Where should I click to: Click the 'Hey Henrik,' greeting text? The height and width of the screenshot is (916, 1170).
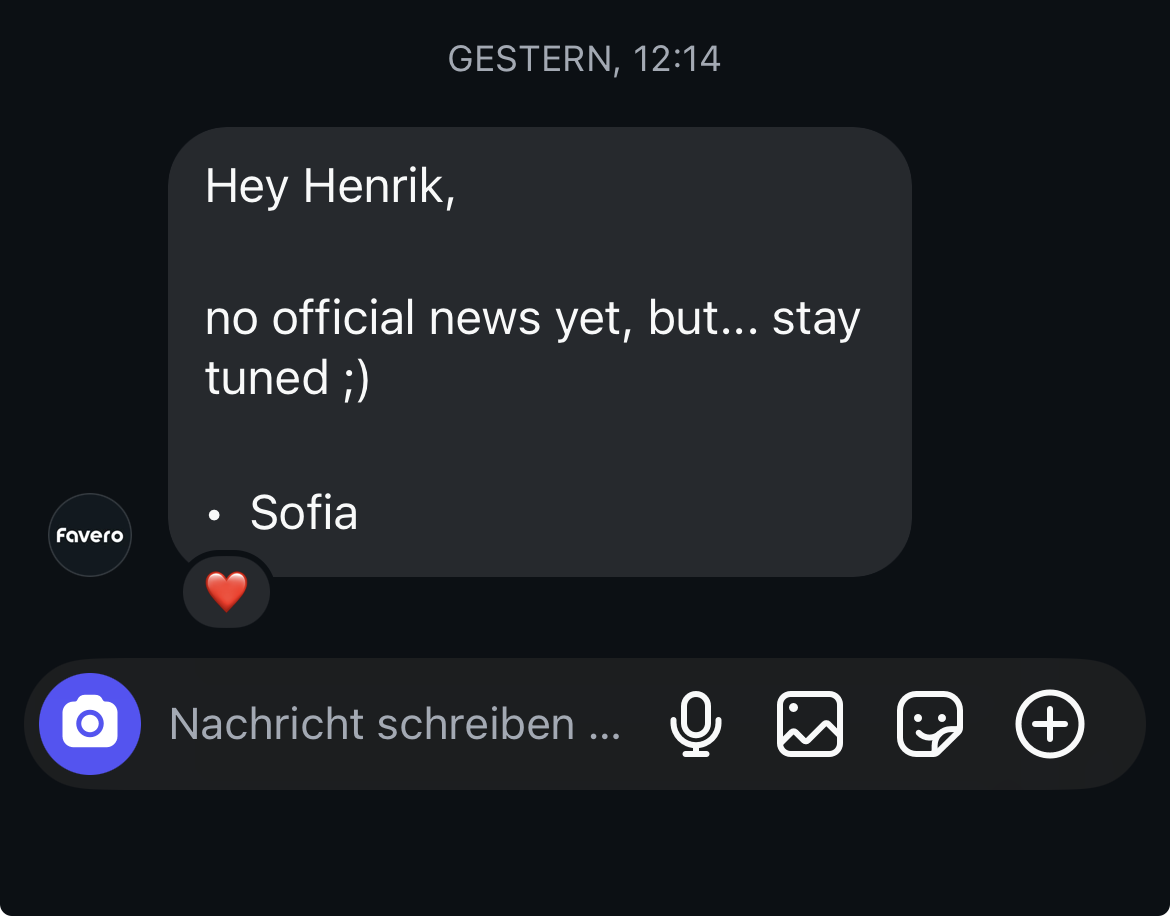[330, 186]
